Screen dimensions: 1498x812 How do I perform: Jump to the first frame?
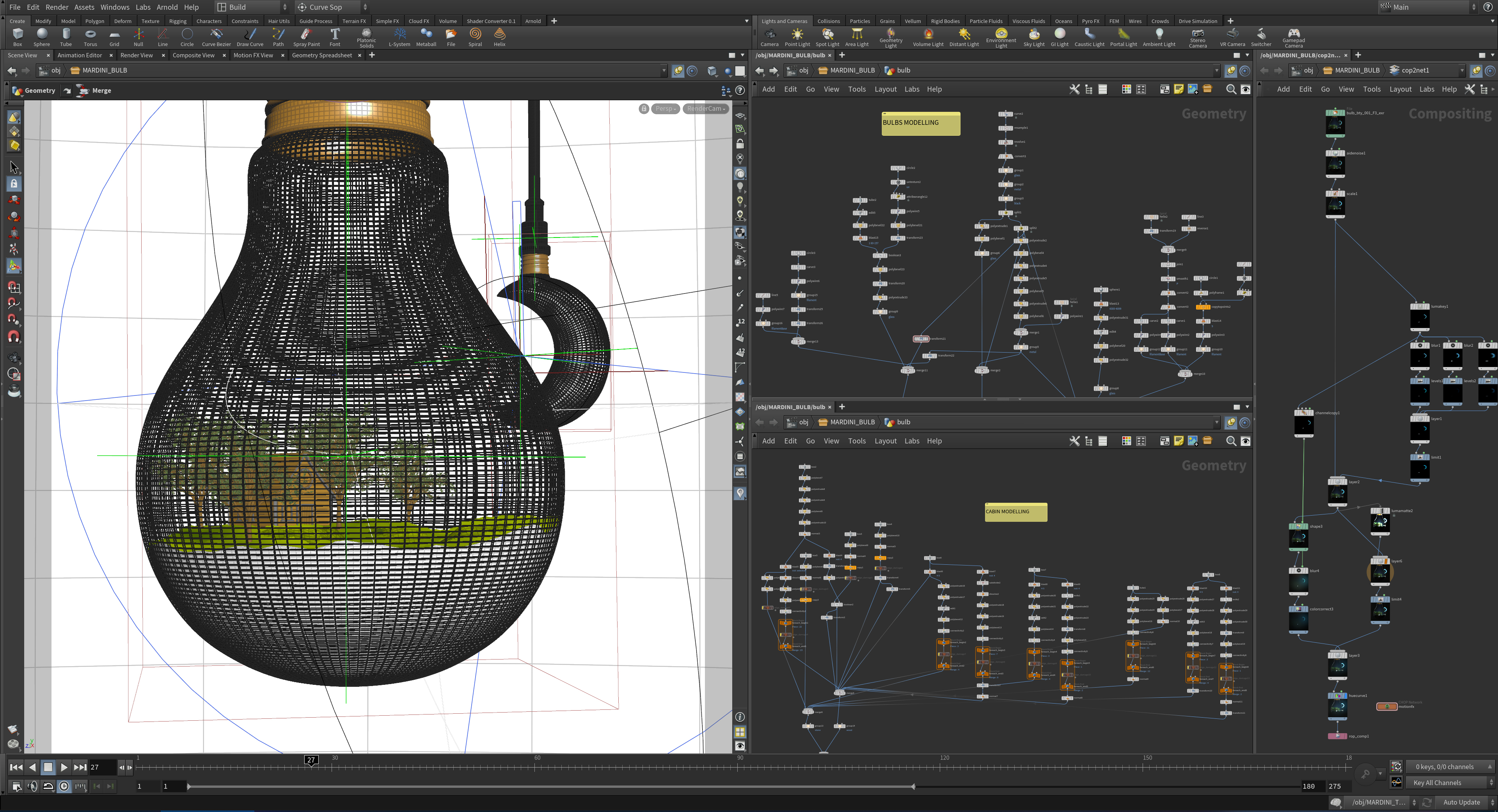pos(16,767)
